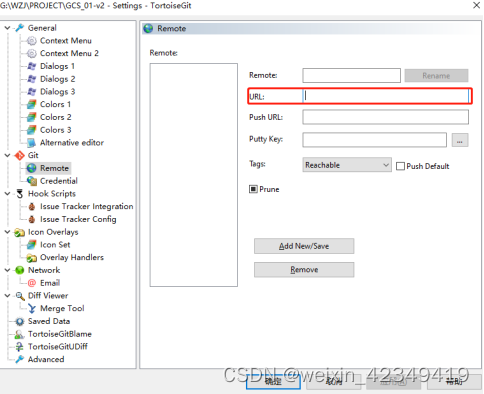Collapse the Network tree node
484x394 pixels.
point(7,270)
